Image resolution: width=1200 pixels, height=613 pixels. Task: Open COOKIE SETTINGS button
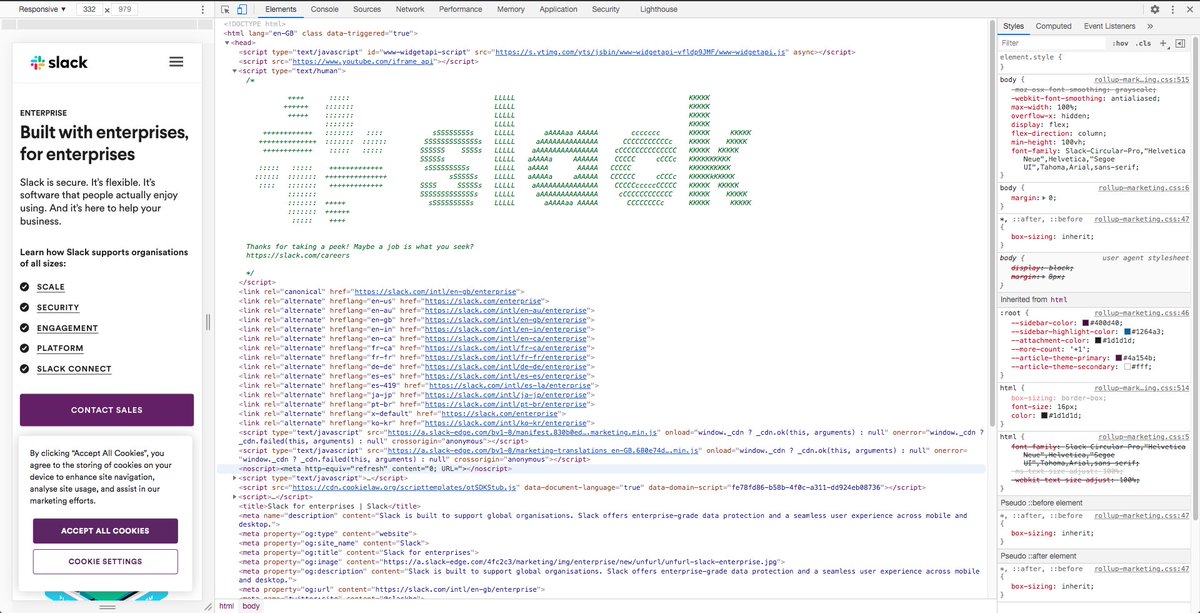click(105, 562)
